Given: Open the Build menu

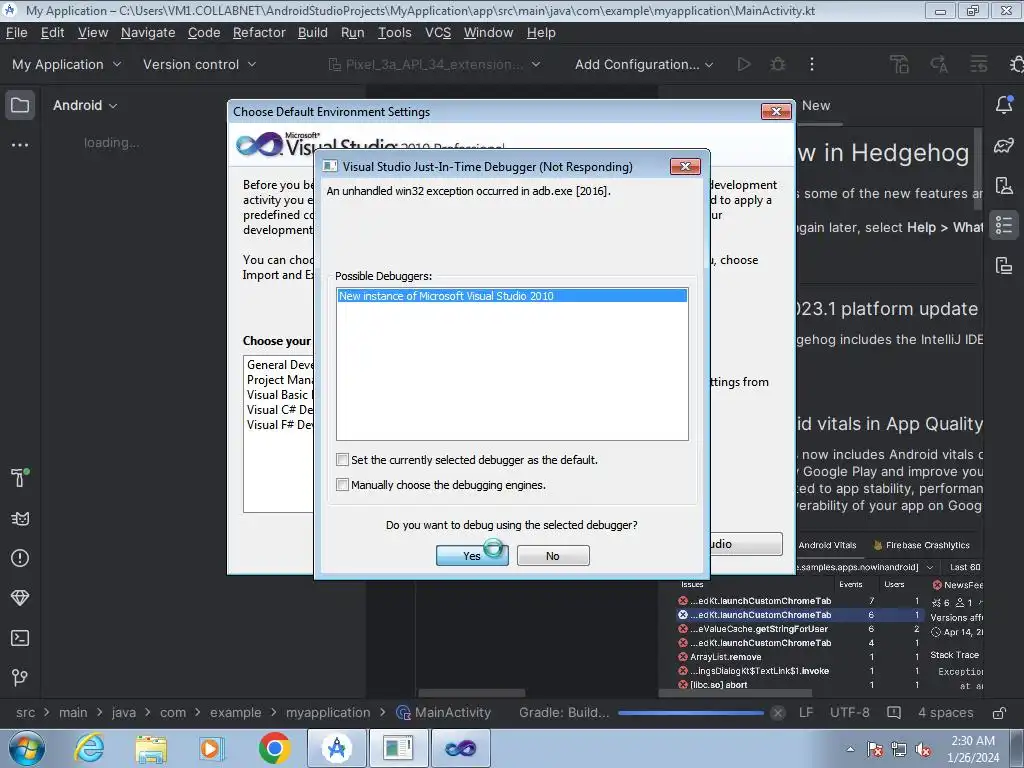Looking at the screenshot, I should pyautogui.click(x=313, y=33).
